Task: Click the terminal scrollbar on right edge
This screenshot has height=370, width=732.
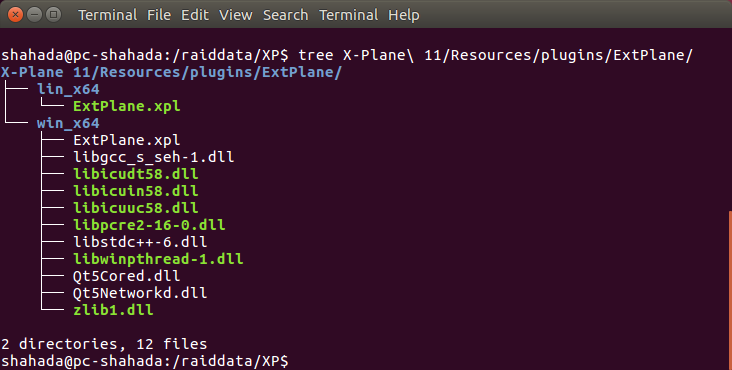Action: 730,289
